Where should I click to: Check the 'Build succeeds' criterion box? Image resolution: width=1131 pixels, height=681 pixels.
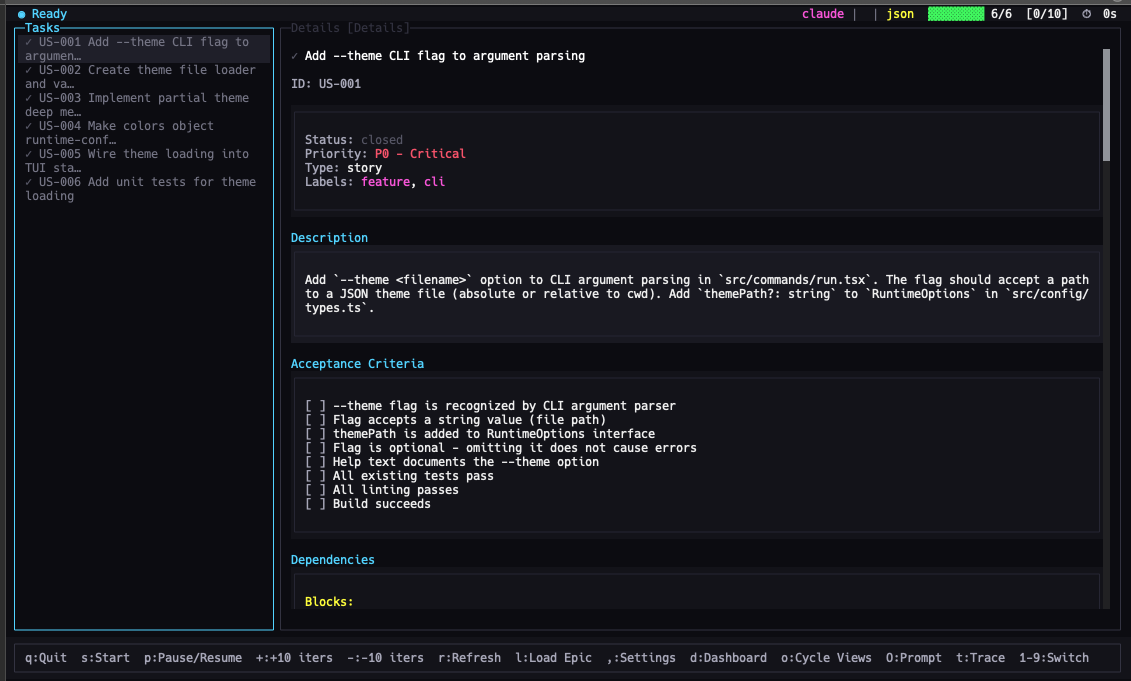(x=315, y=504)
